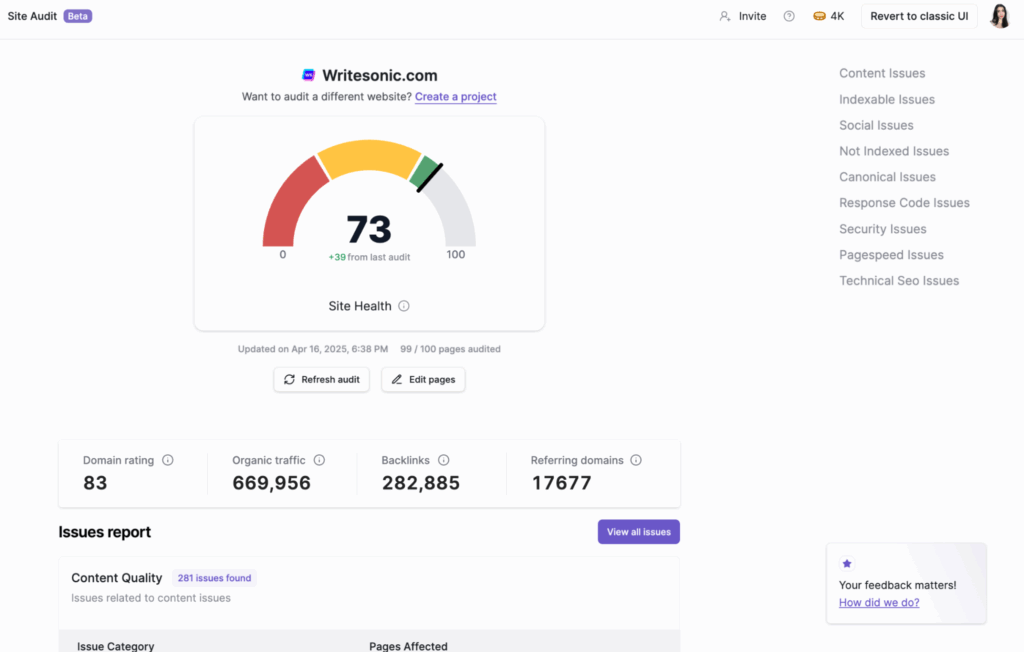Click the green segment of health gauge

click(x=423, y=172)
